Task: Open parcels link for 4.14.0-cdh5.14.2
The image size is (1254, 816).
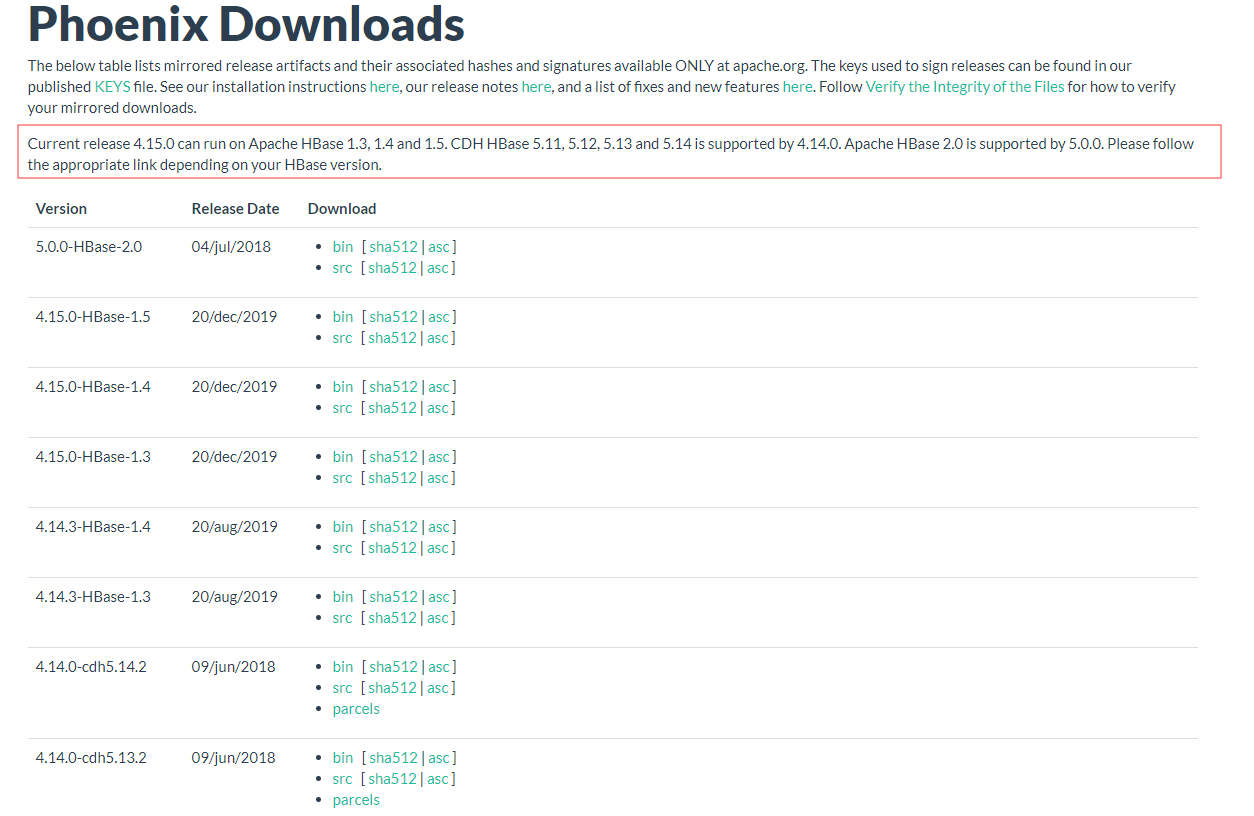Action: (356, 709)
